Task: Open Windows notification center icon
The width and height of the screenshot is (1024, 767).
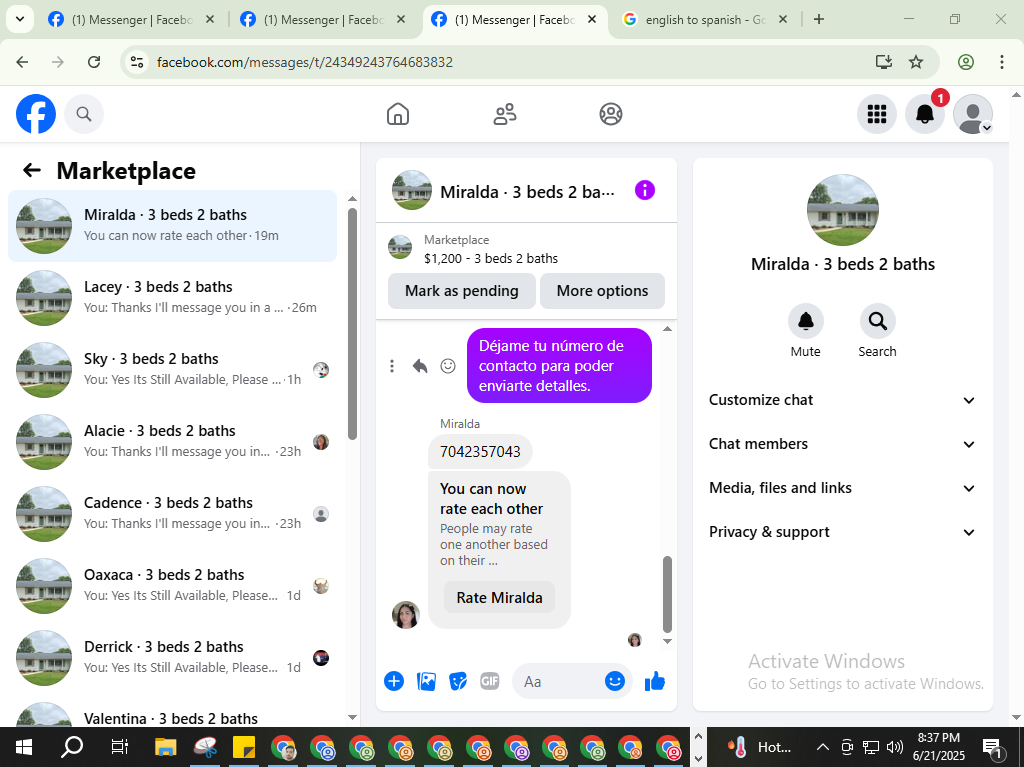Action: pos(993,747)
